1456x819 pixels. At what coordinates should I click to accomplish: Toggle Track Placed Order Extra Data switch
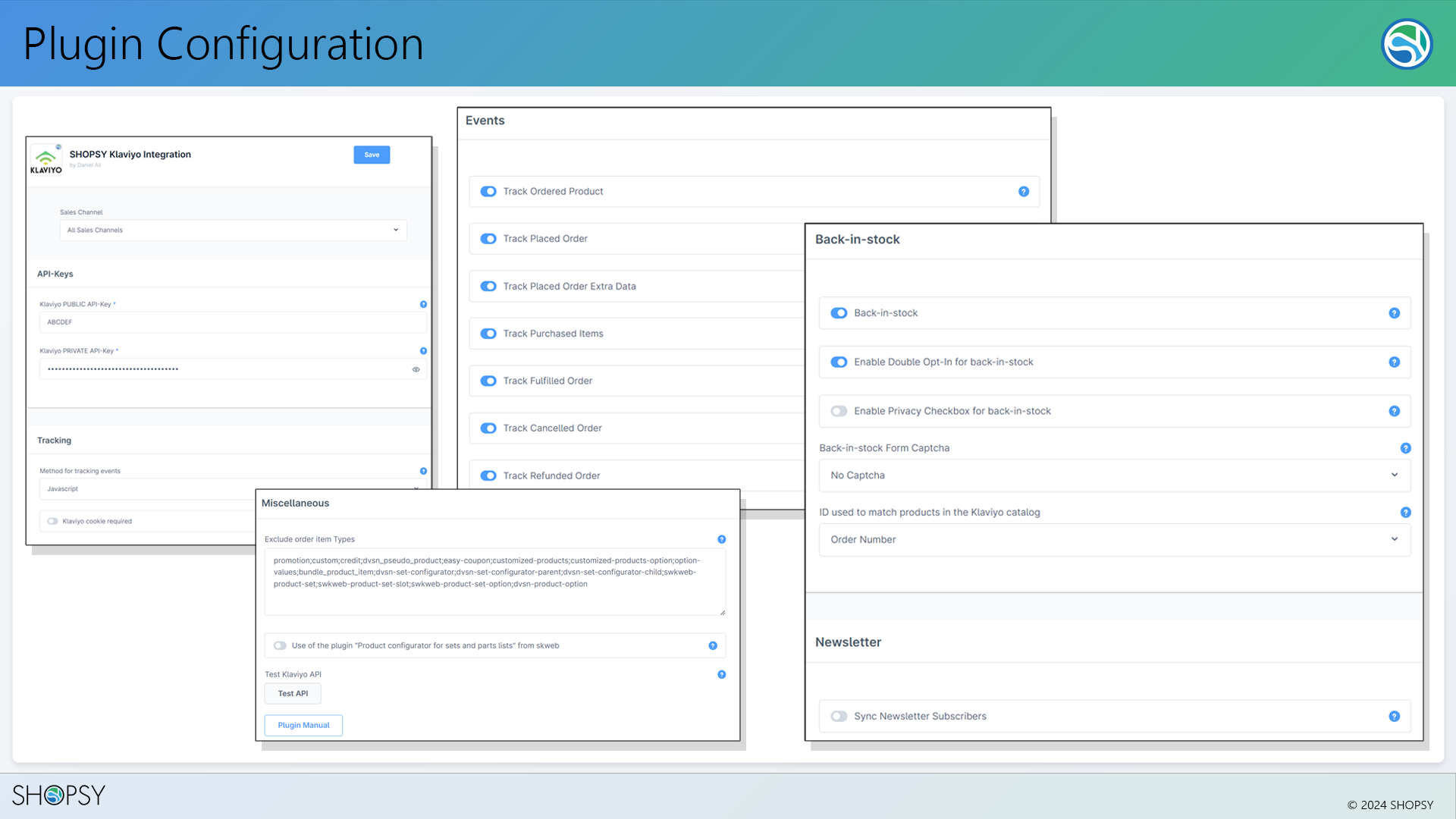pyautogui.click(x=488, y=287)
